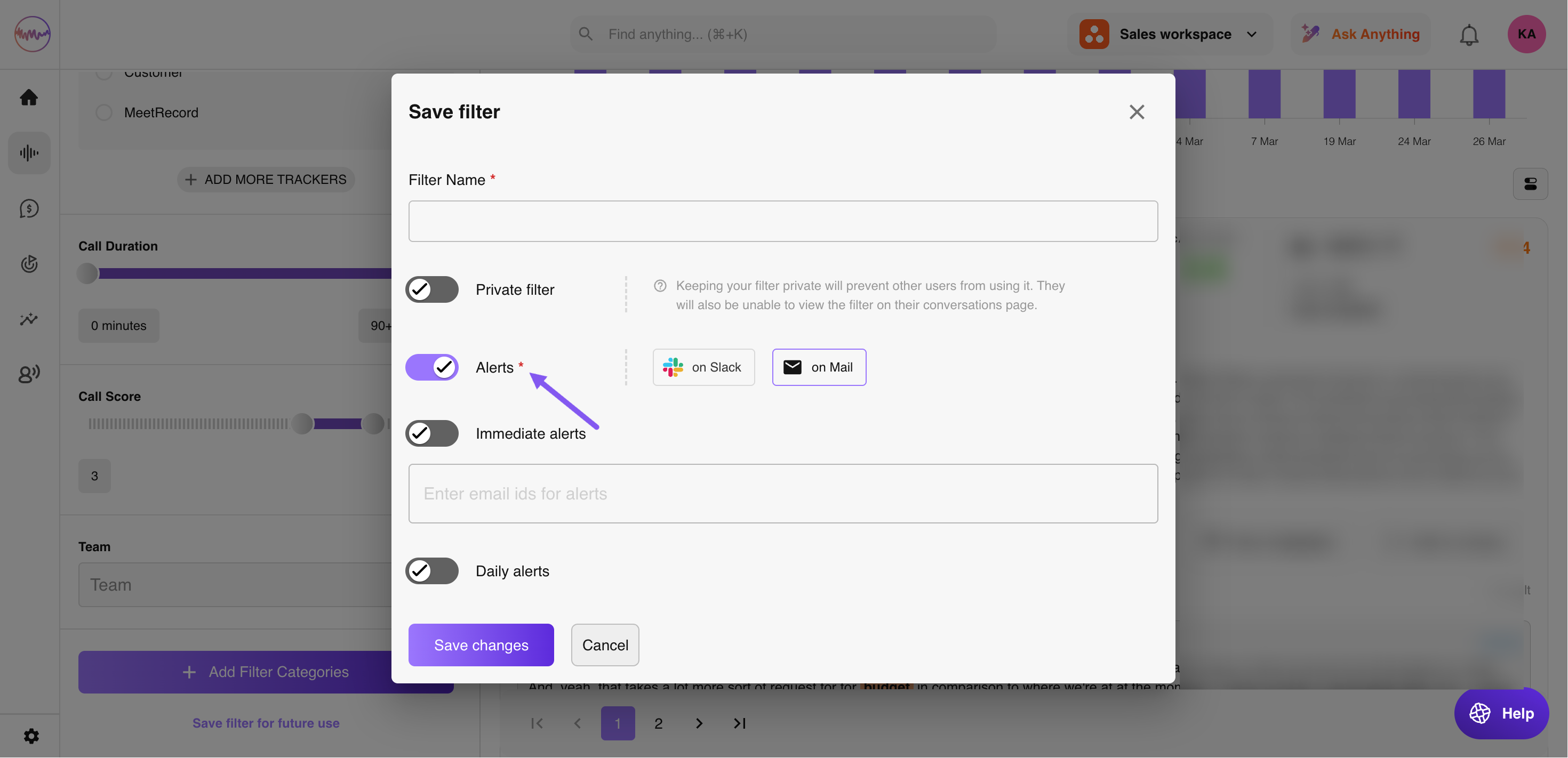Click the home icon in sidebar
Viewport: 1568px width, 758px height.
pos(29,98)
